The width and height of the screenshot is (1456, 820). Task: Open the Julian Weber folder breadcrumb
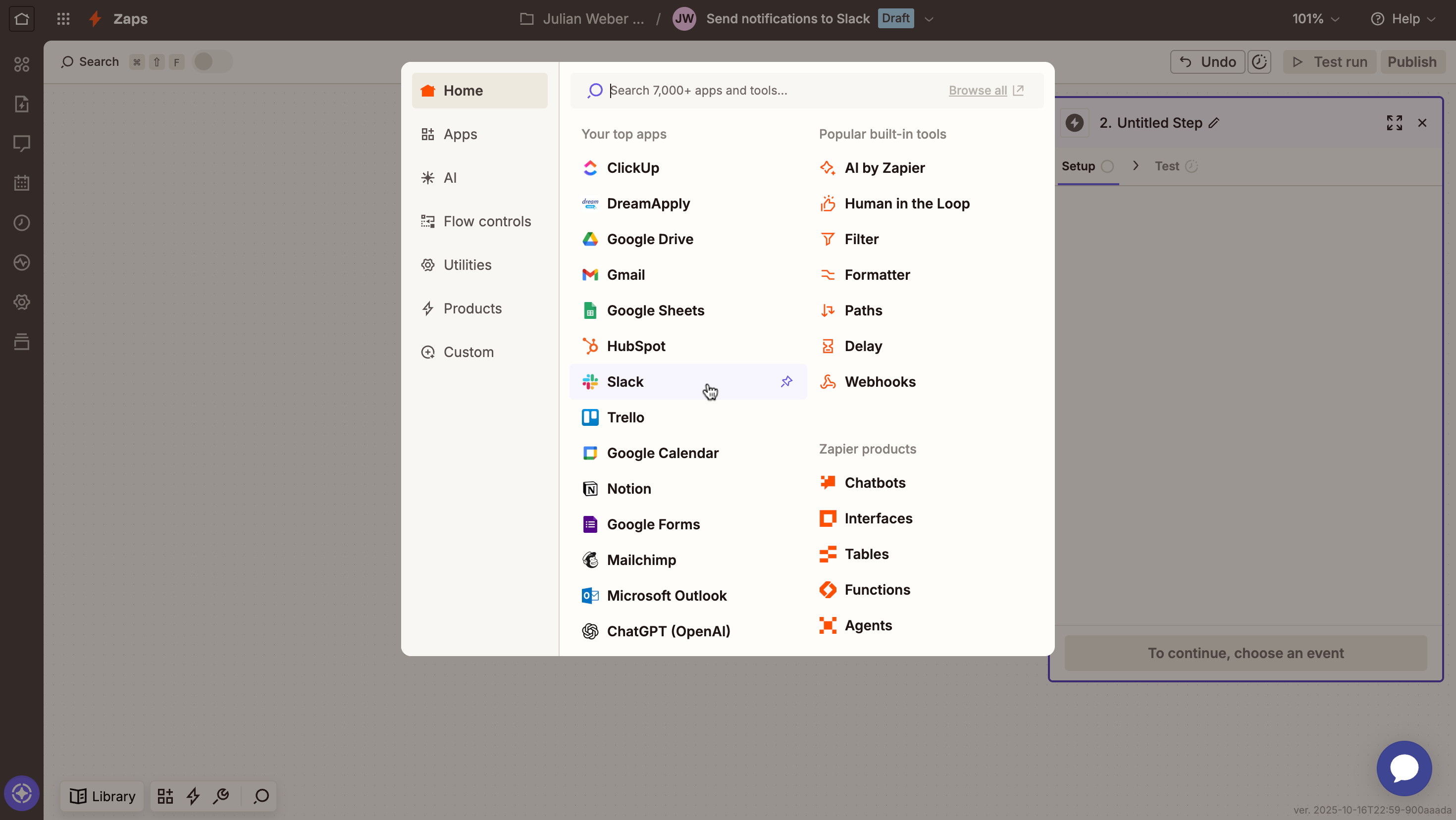[581, 19]
